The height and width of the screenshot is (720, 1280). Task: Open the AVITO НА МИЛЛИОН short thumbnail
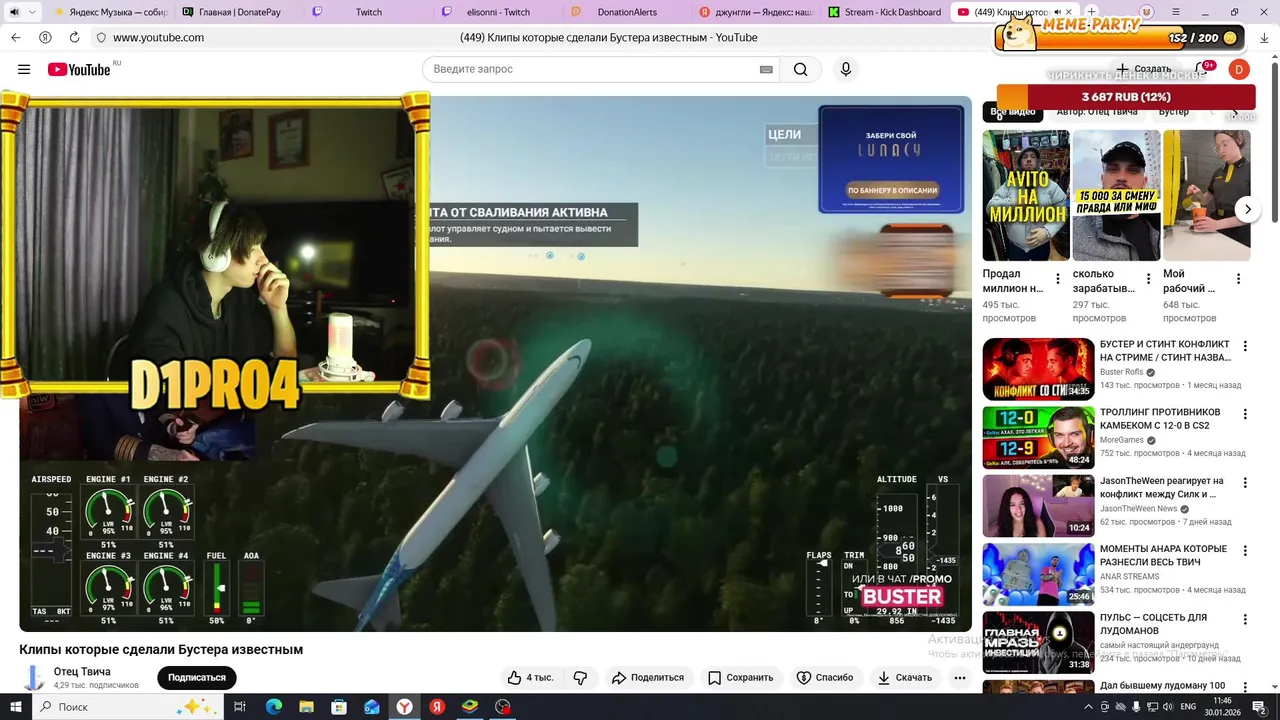(1026, 195)
